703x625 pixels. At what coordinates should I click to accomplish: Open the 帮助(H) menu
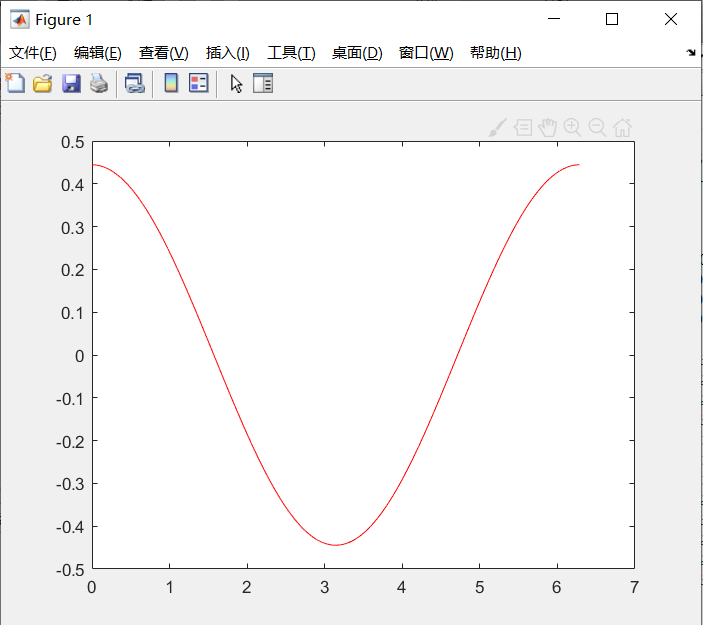click(496, 53)
